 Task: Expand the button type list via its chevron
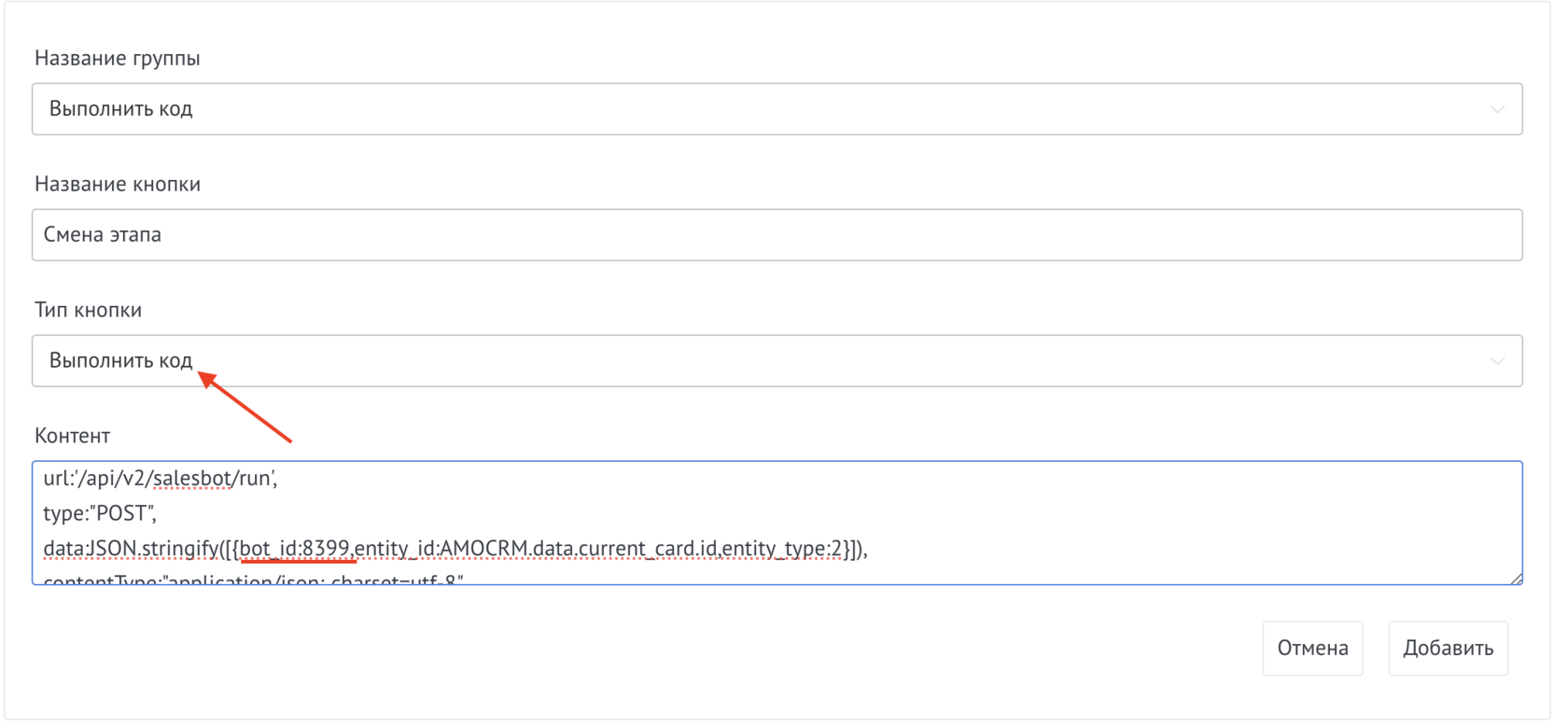pos(1496,361)
